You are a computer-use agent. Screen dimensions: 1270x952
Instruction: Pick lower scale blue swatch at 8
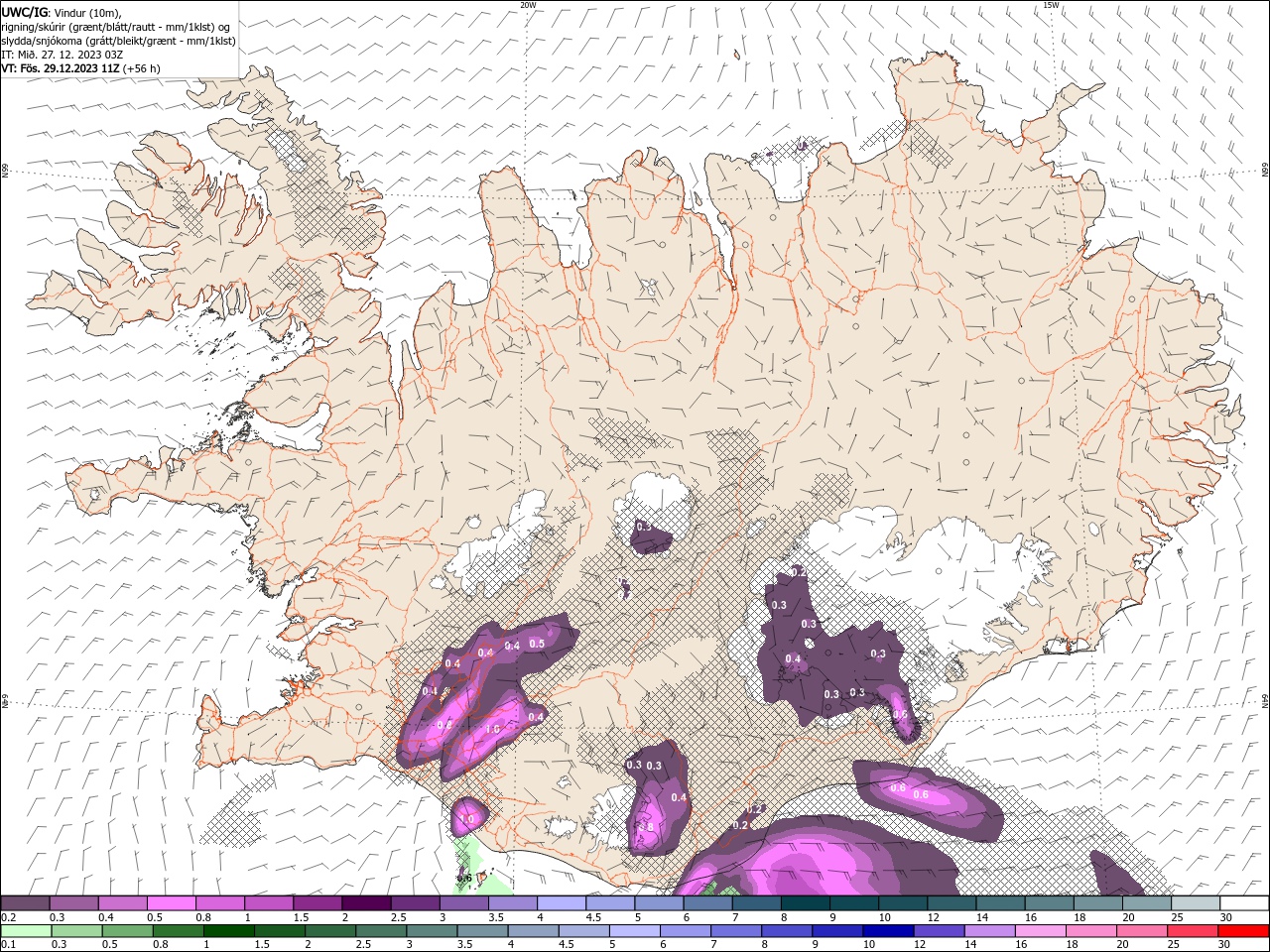pos(786,931)
